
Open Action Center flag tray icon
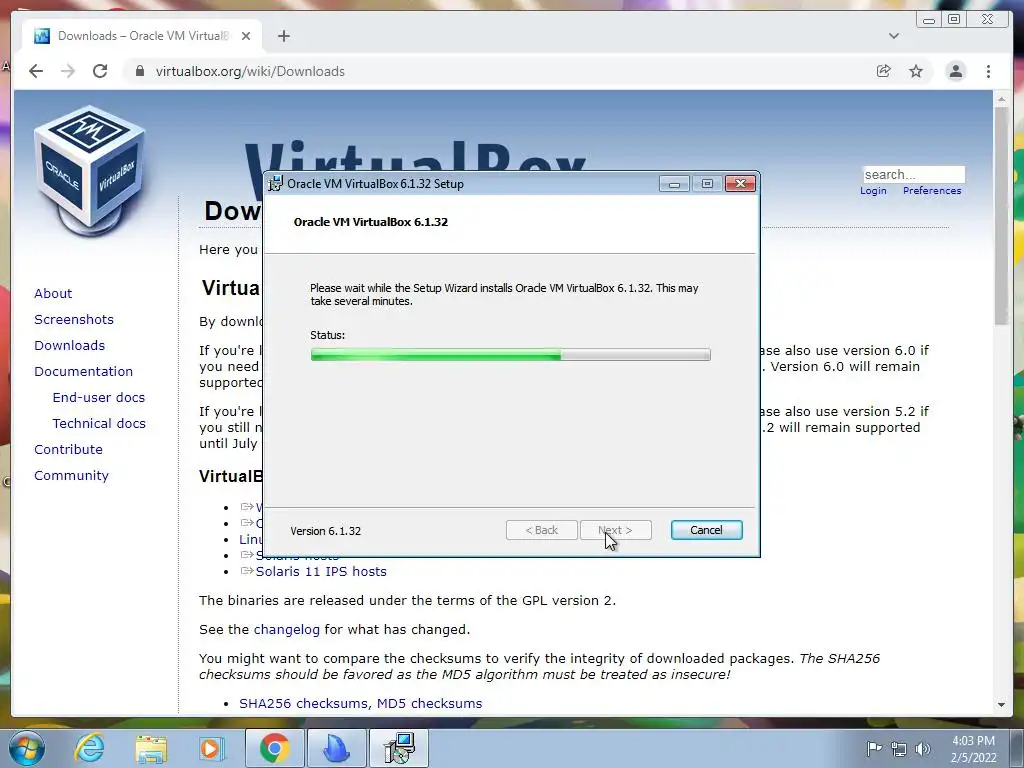pyautogui.click(x=874, y=748)
